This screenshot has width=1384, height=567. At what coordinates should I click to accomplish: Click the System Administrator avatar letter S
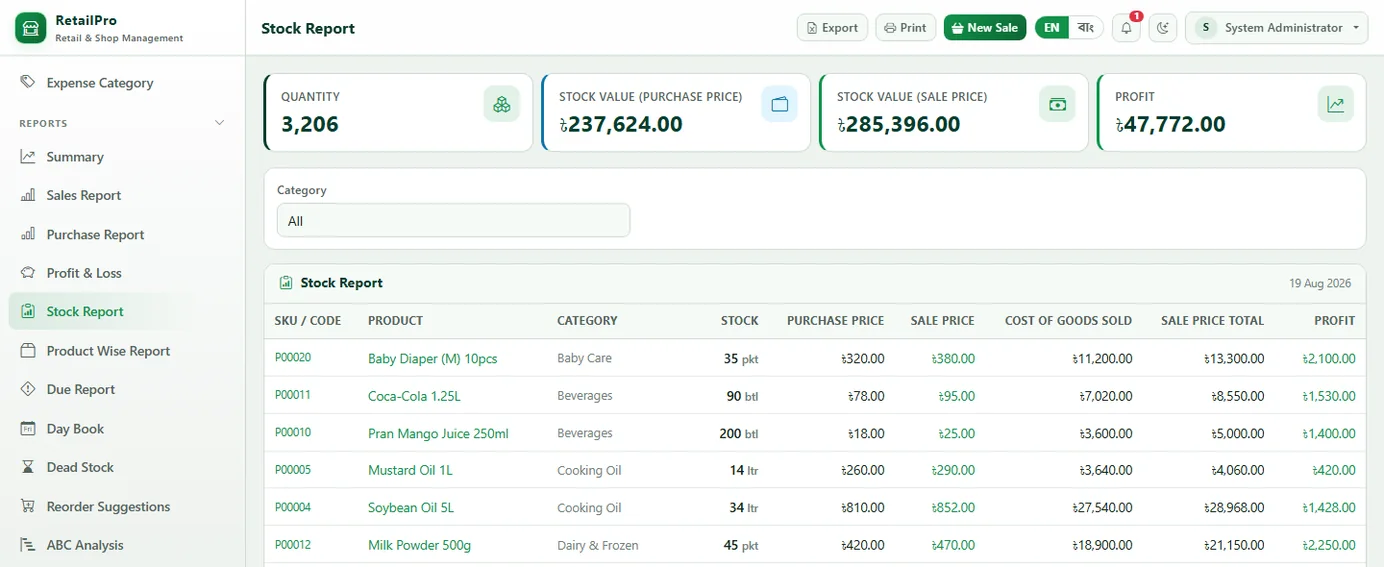[1206, 28]
